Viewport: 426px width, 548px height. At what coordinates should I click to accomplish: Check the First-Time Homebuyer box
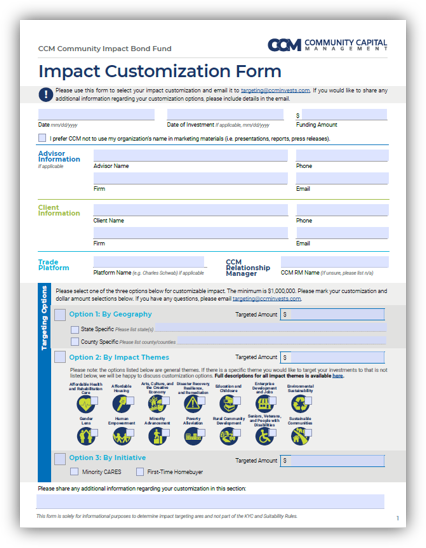click(140, 472)
